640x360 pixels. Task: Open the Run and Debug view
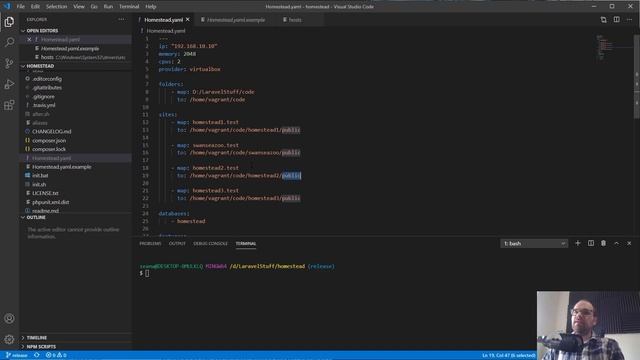(x=9, y=84)
